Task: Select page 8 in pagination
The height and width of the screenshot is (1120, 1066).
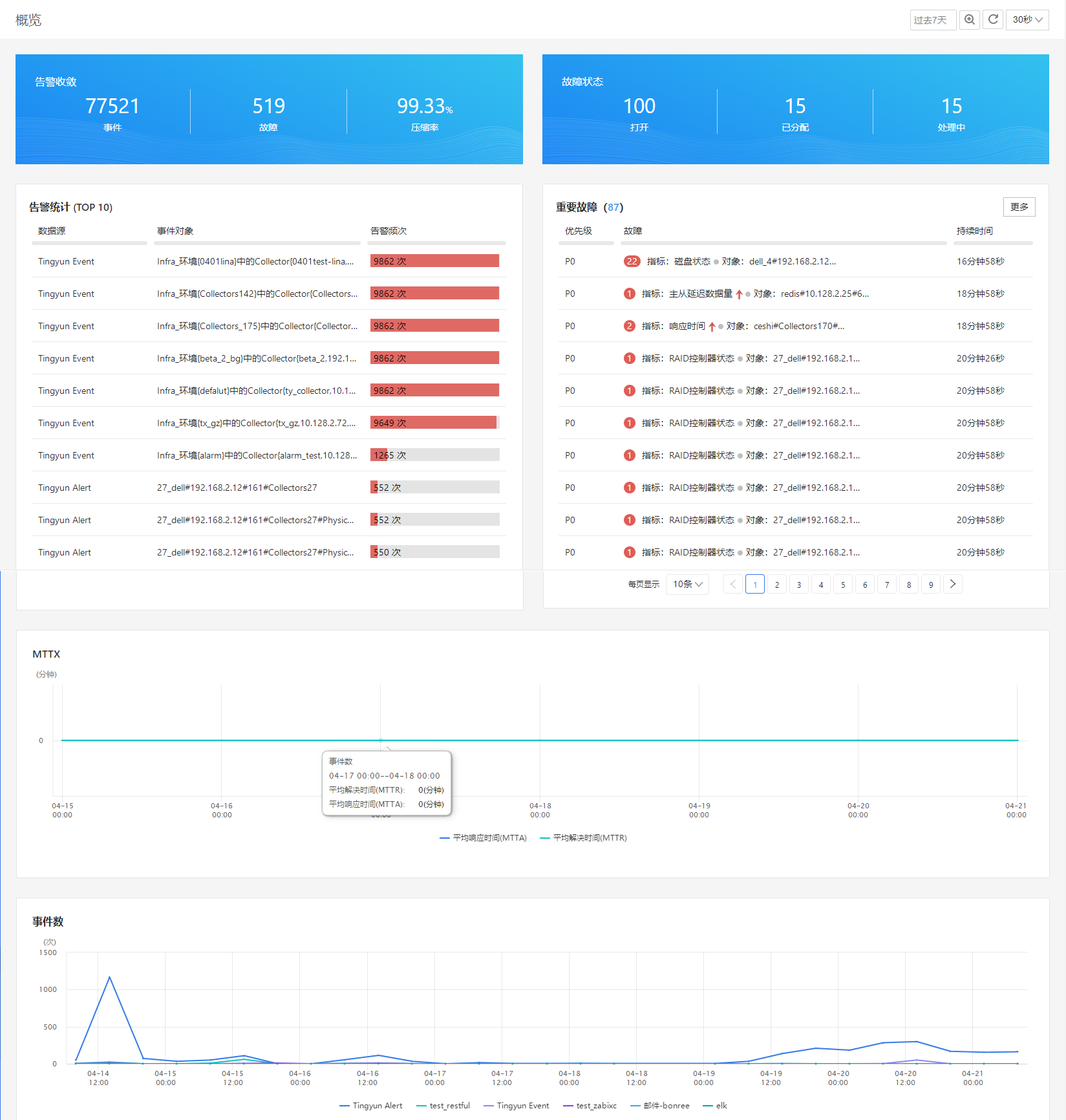Action: [908, 585]
